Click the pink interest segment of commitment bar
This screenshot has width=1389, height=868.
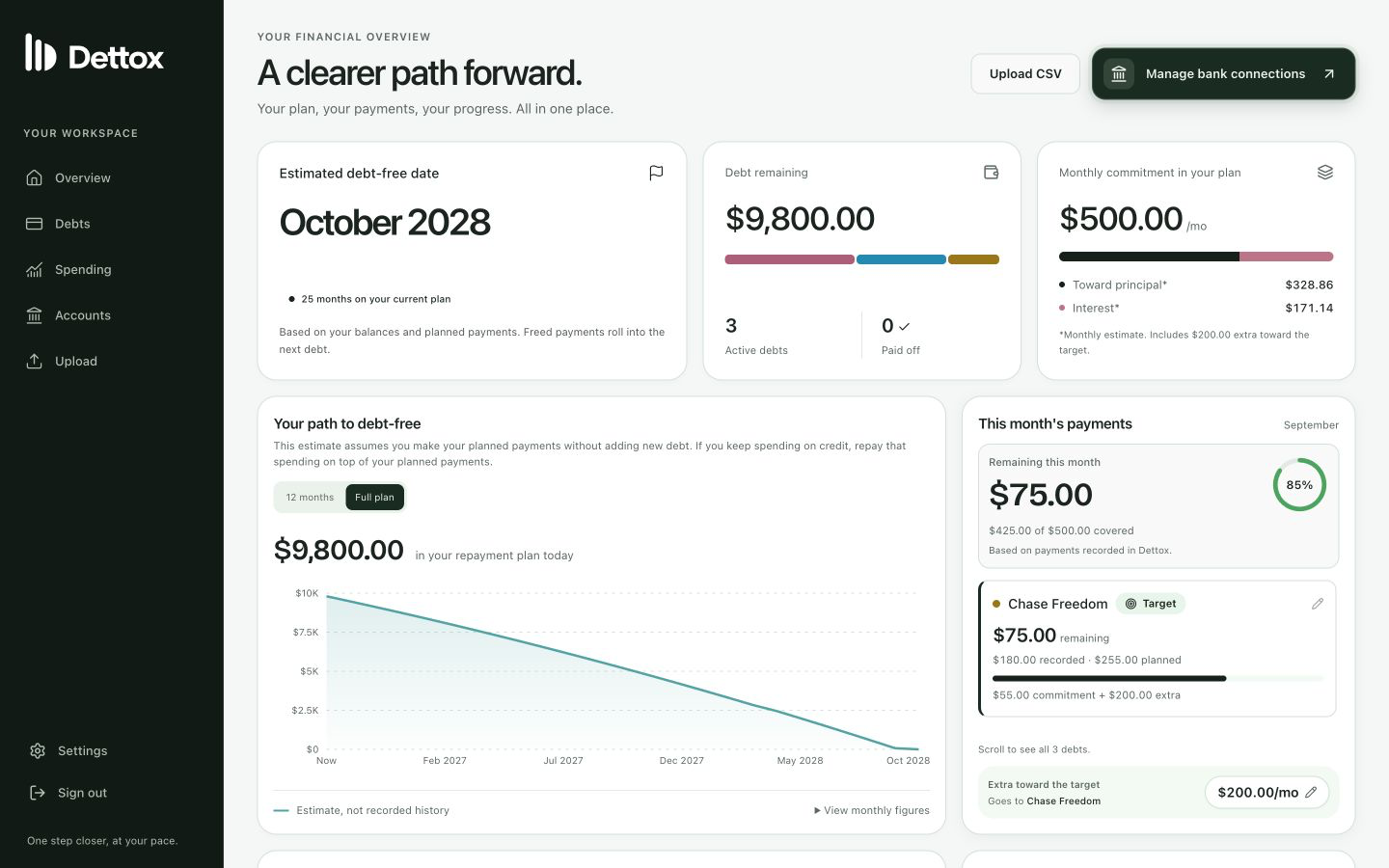[x=1287, y=257]
